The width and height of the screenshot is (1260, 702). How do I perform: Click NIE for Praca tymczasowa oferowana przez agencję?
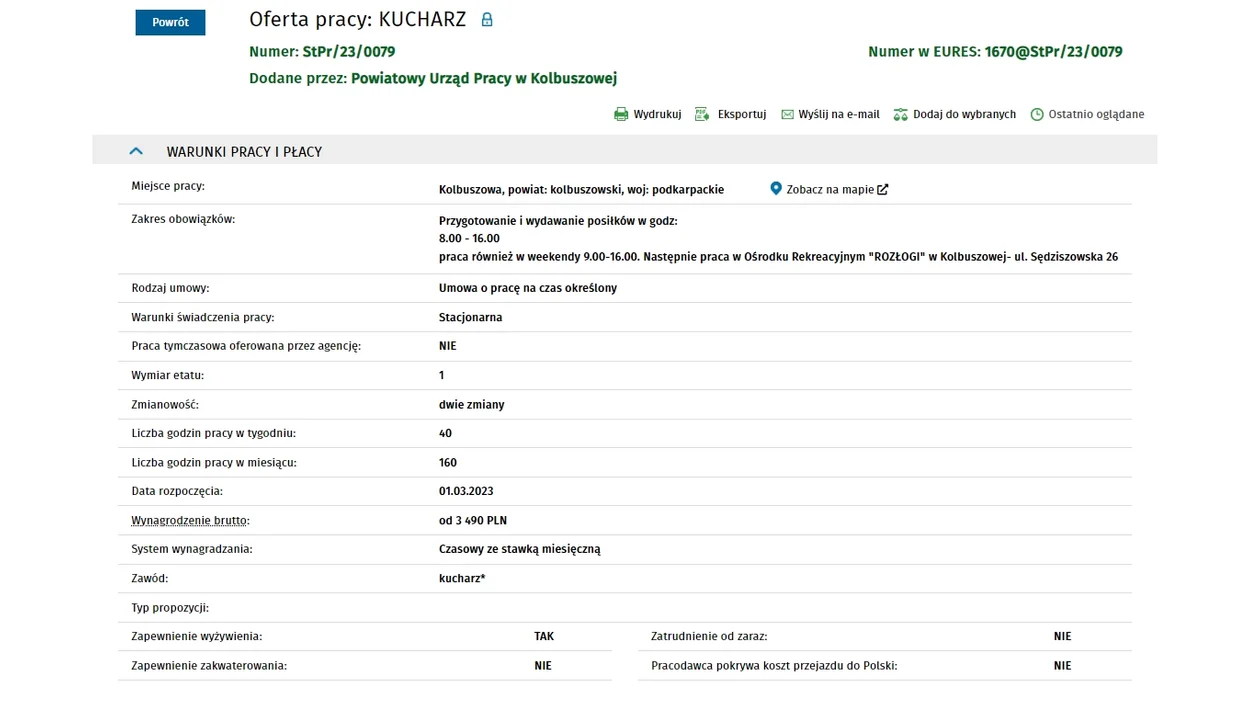click(x=447, y=346)
